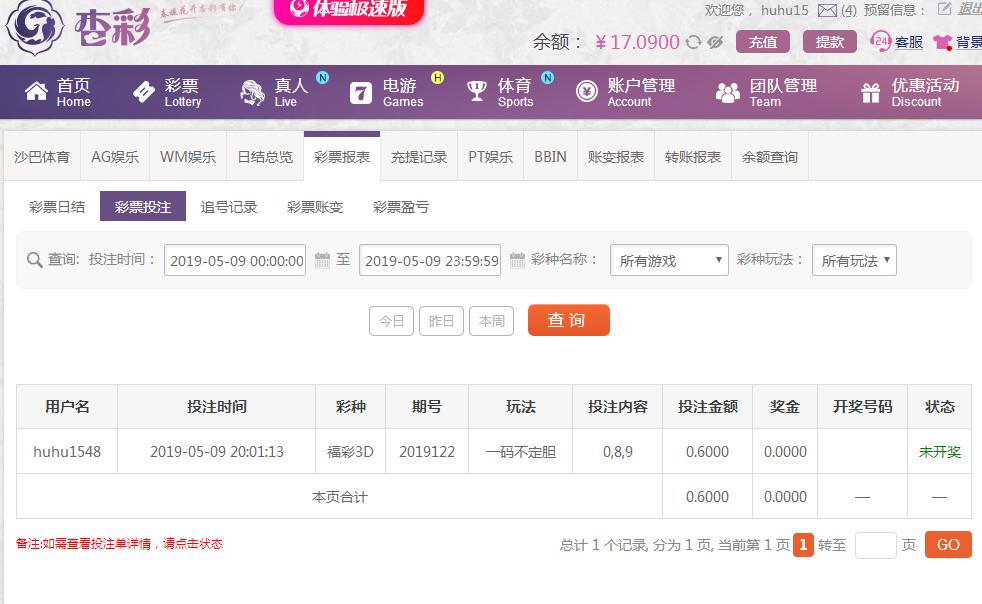Hide balance using the eye icon
The width and height of the screenshot is (982, 604).
click(x=715, y=42)
